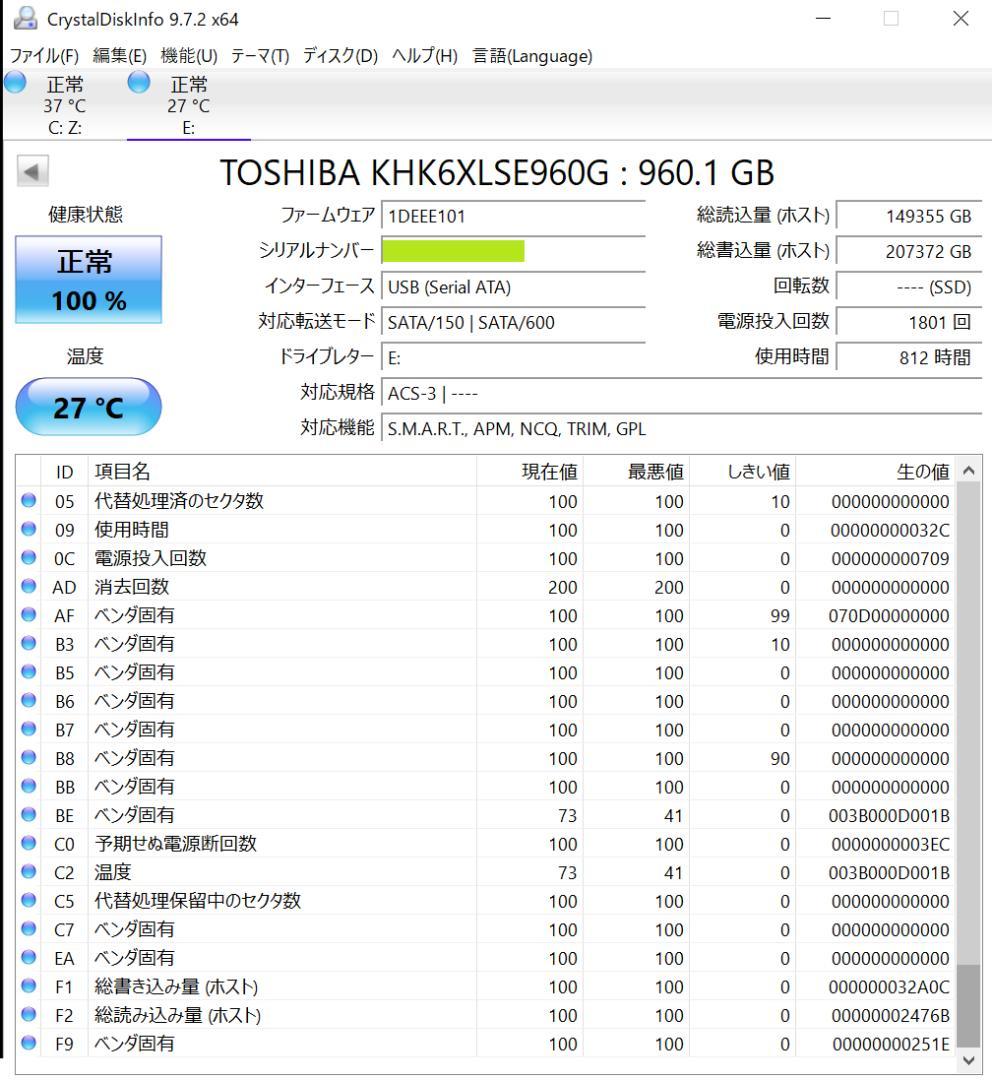992x1080 pixels.
Task: Click the scrollbar up arrow in SMART list
Action: (969, 470)
